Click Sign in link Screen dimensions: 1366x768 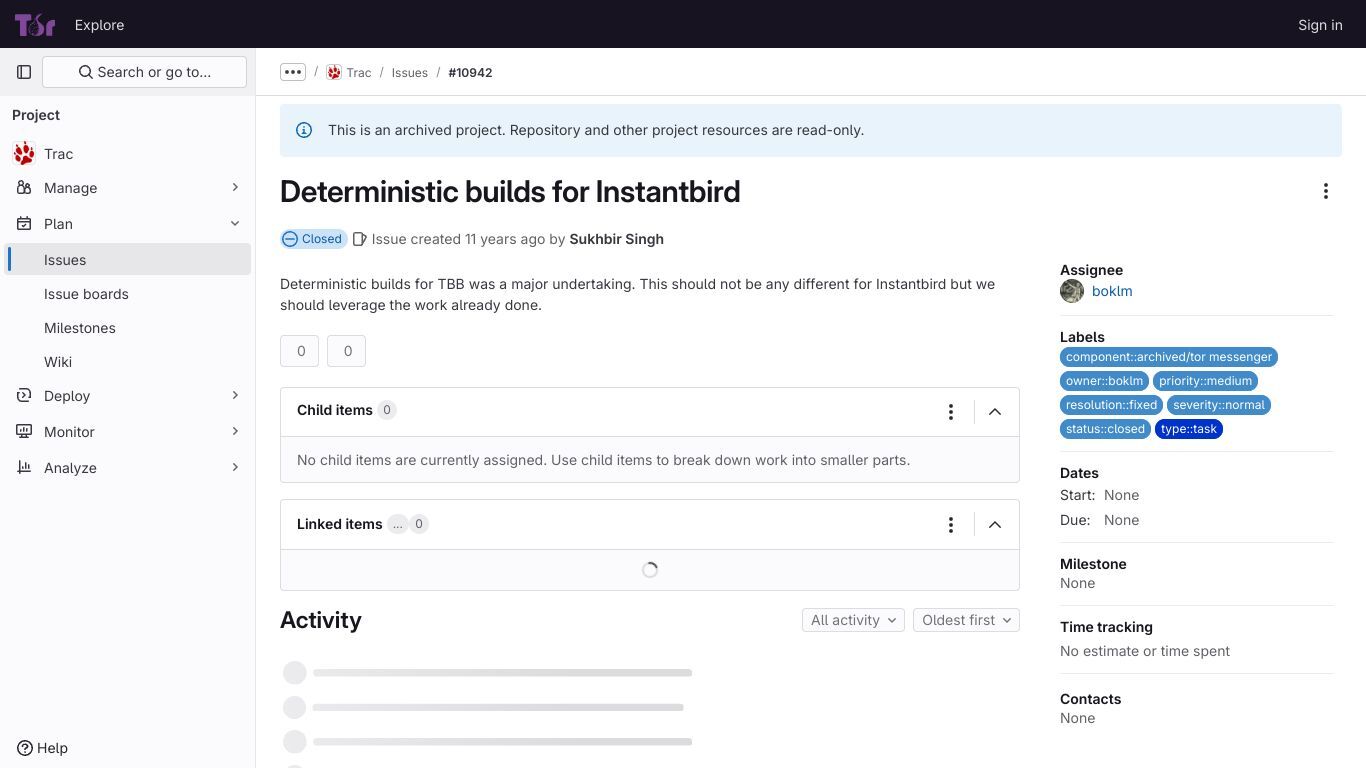pyautogui.click(x=1320, y=25)
